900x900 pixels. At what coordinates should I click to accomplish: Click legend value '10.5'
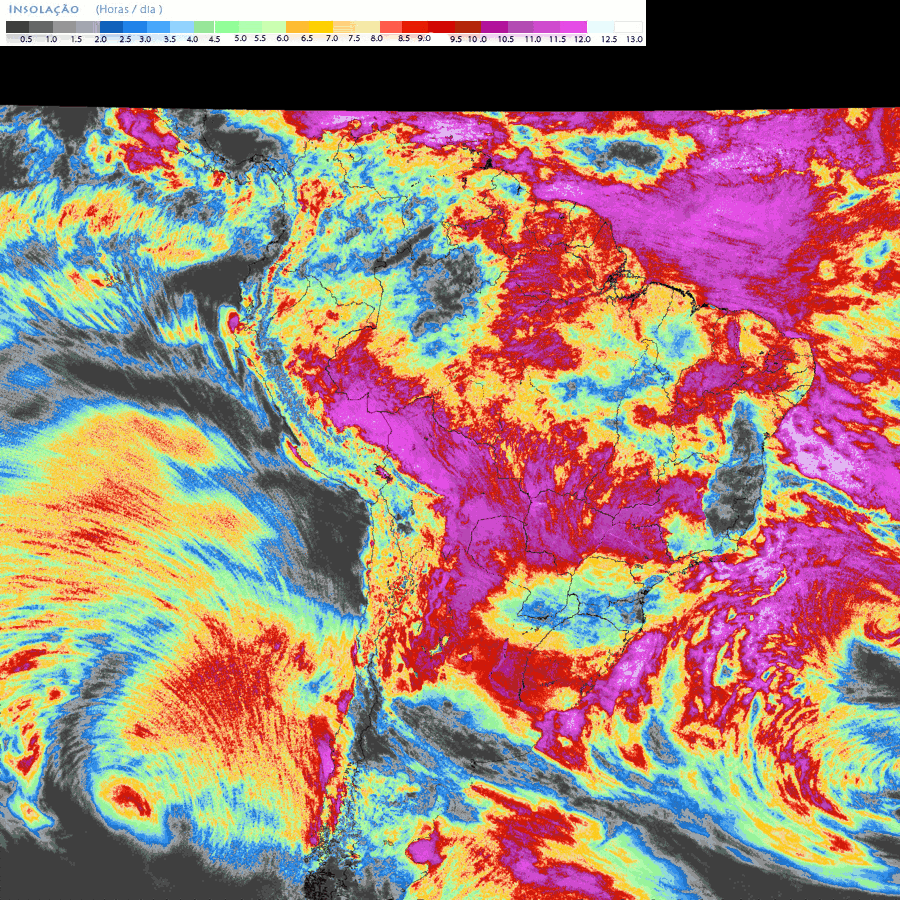(506, 39)
